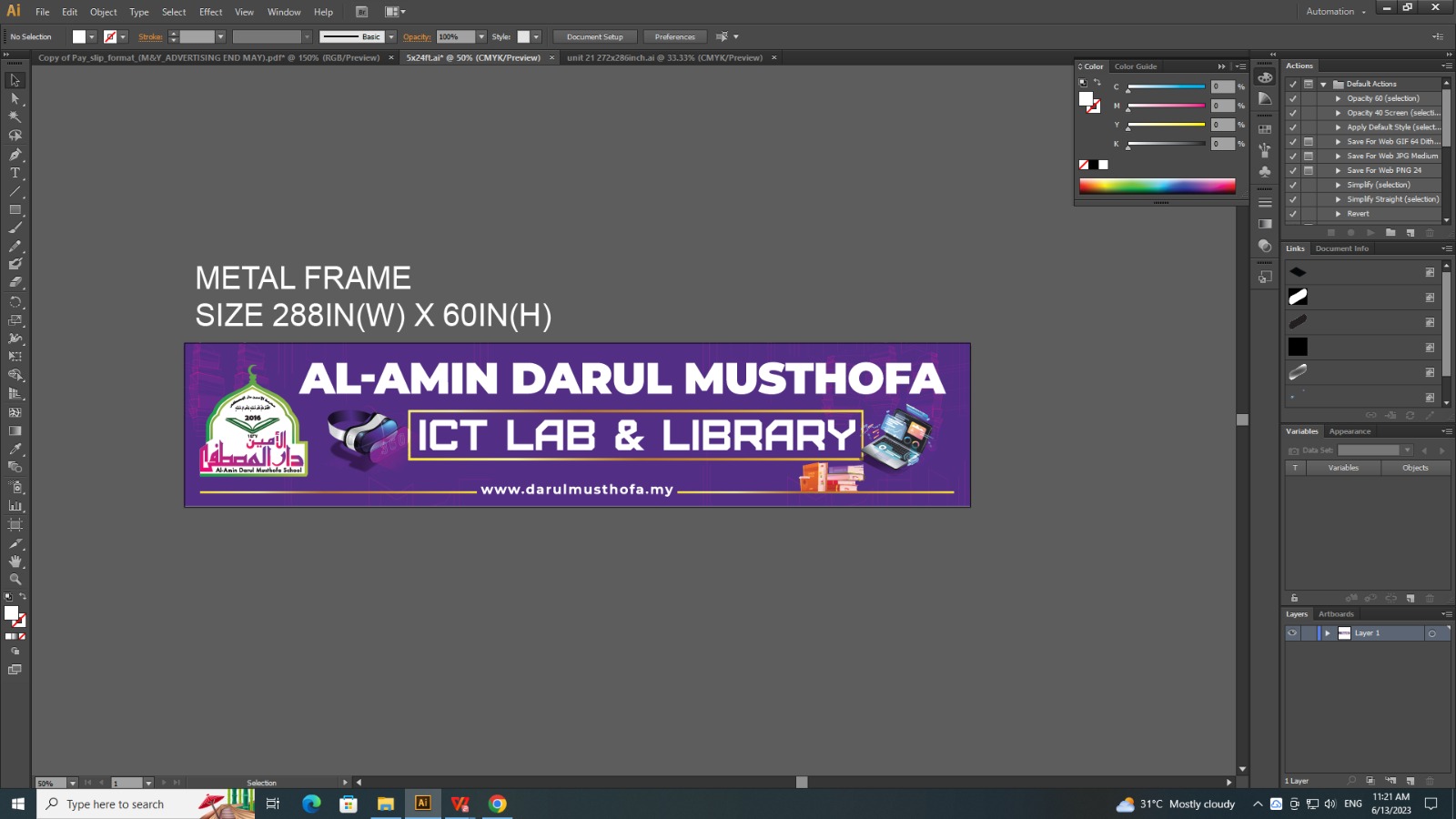This screenshot has width=1456, height=819.
Task: Select the Gradient tool
Action: click(x=15, y=430)
